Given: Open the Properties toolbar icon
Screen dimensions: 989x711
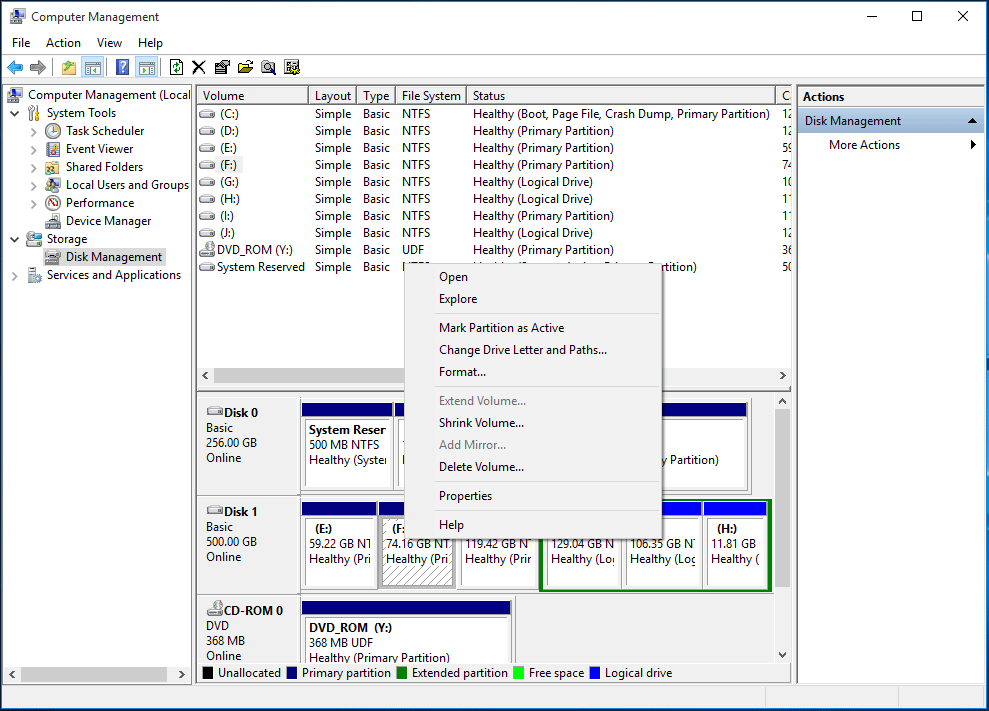Looking at the screenshot, I should (x=221, y=66).
